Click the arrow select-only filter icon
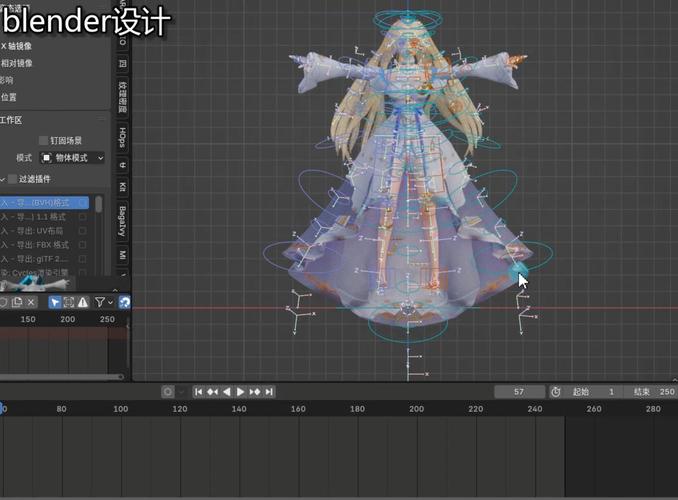 pos(54,302)
